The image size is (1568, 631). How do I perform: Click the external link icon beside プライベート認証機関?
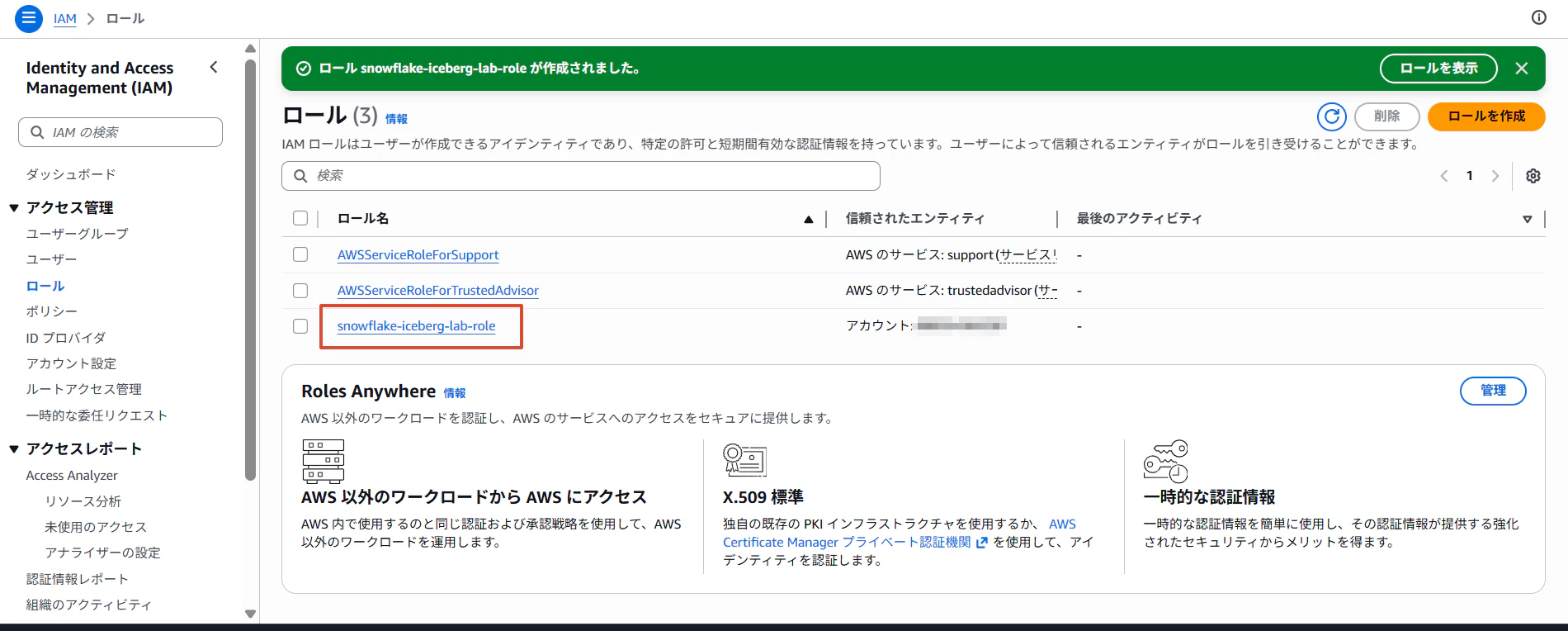[981, 543]
